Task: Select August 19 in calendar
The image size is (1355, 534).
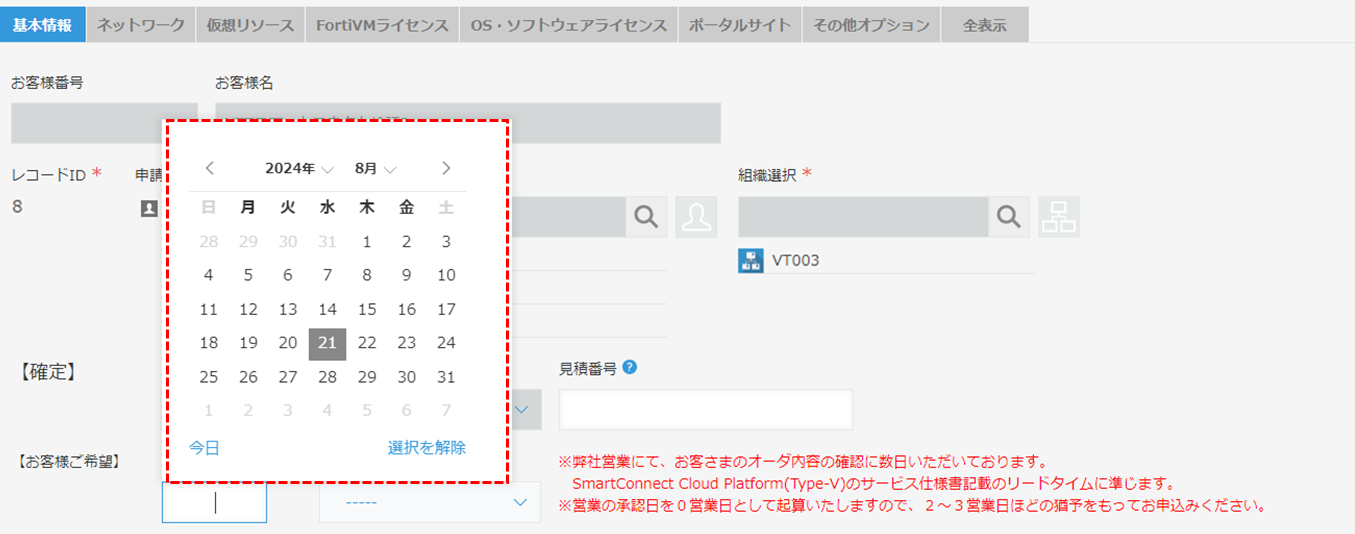Action: pos(248,343)
